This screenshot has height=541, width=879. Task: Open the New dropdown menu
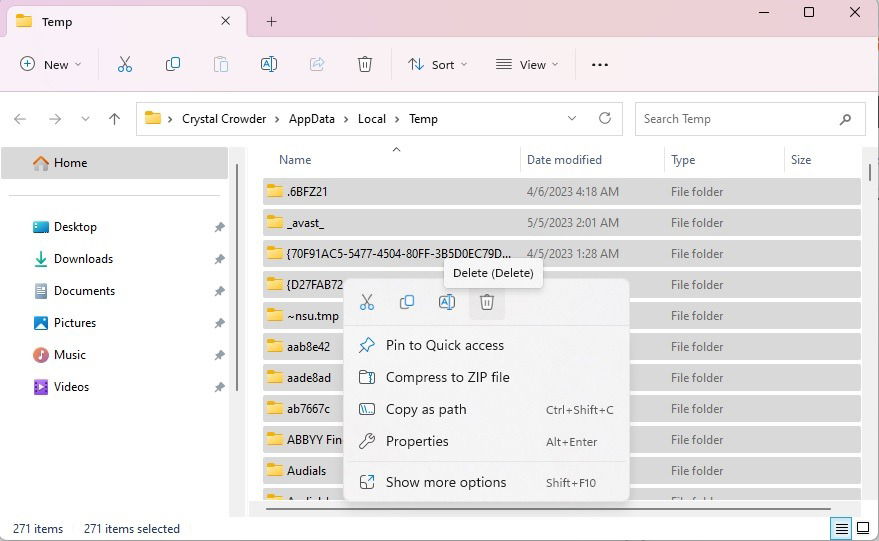tap(50, 64)
